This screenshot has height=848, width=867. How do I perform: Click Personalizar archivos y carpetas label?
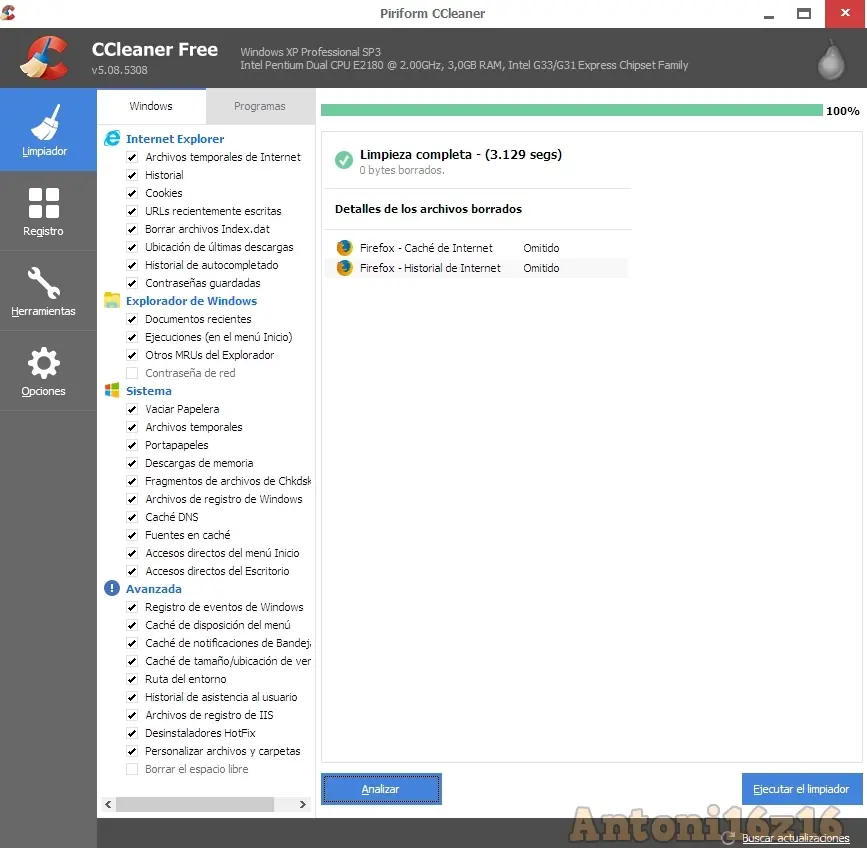point(223,751)
